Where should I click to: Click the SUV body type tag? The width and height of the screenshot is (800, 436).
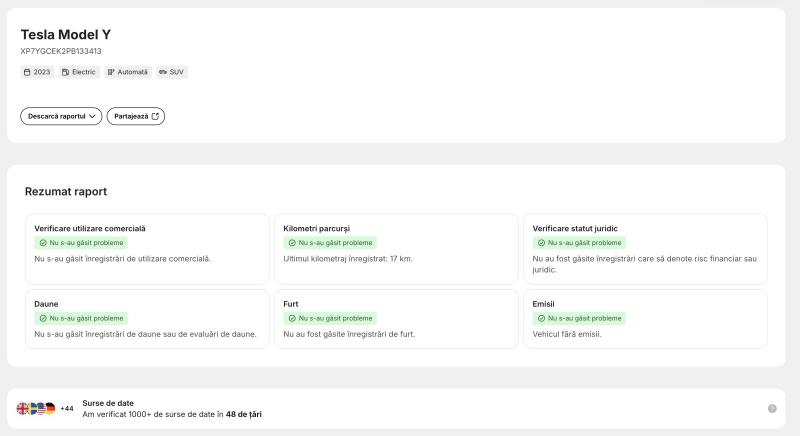(171, 72)
